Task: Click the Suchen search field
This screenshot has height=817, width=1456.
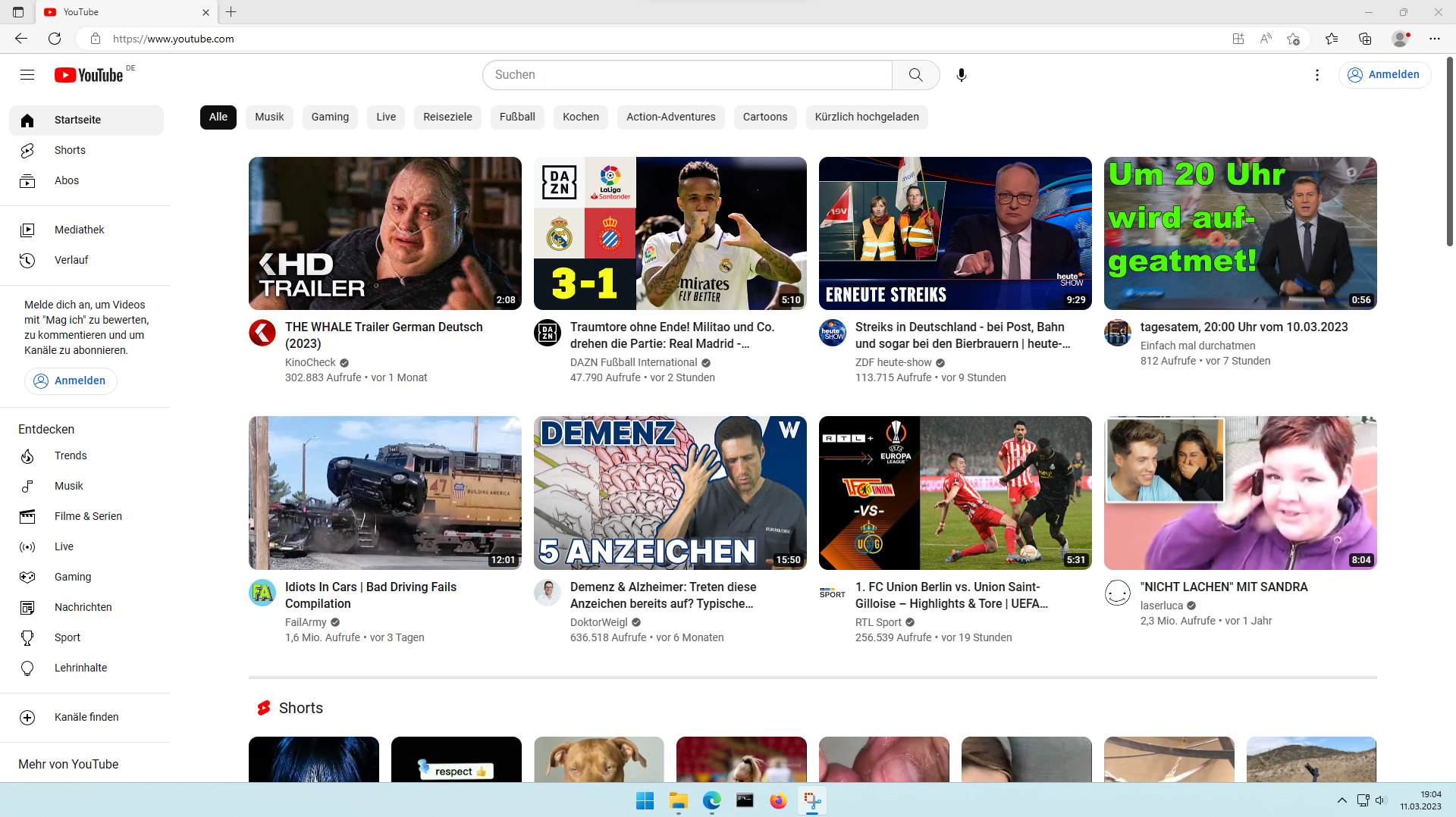Action: click(687, 75)
